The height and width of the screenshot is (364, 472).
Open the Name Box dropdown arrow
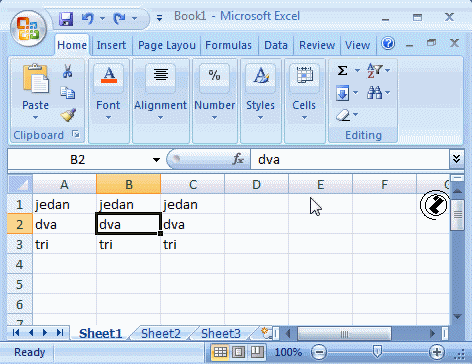(156, 160)
